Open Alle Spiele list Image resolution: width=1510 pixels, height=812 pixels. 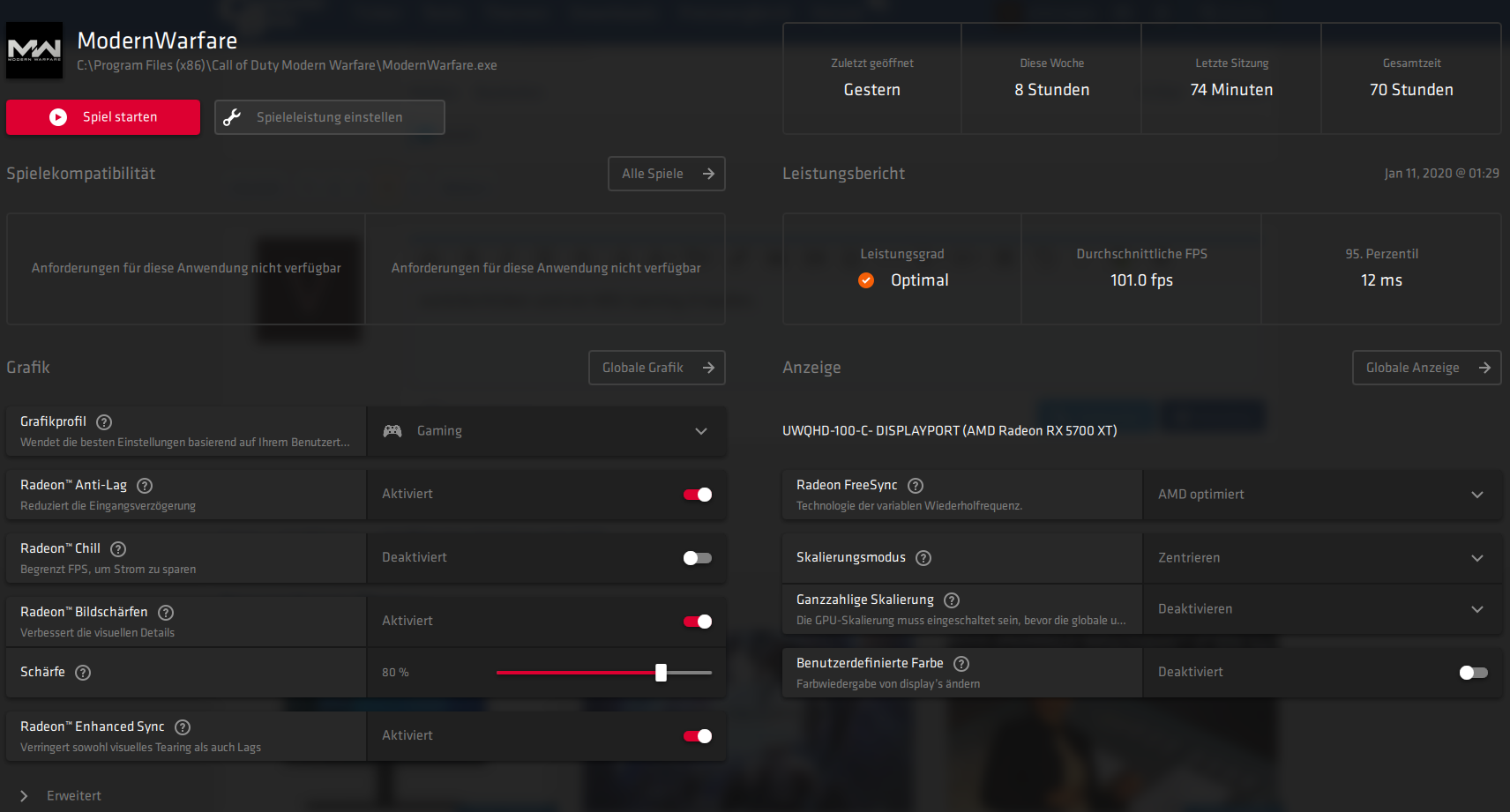(667, 174)
